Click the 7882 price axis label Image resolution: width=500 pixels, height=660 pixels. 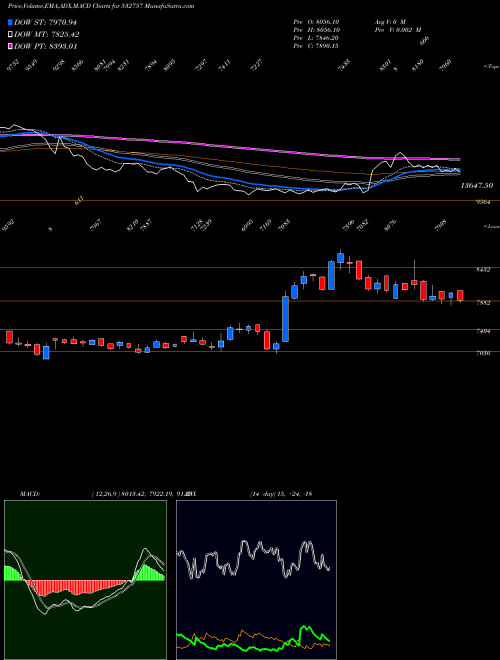[x=483, y=303]
